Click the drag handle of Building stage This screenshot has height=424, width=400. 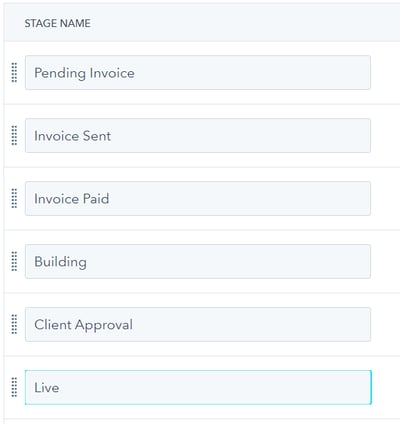pos(14,261)
